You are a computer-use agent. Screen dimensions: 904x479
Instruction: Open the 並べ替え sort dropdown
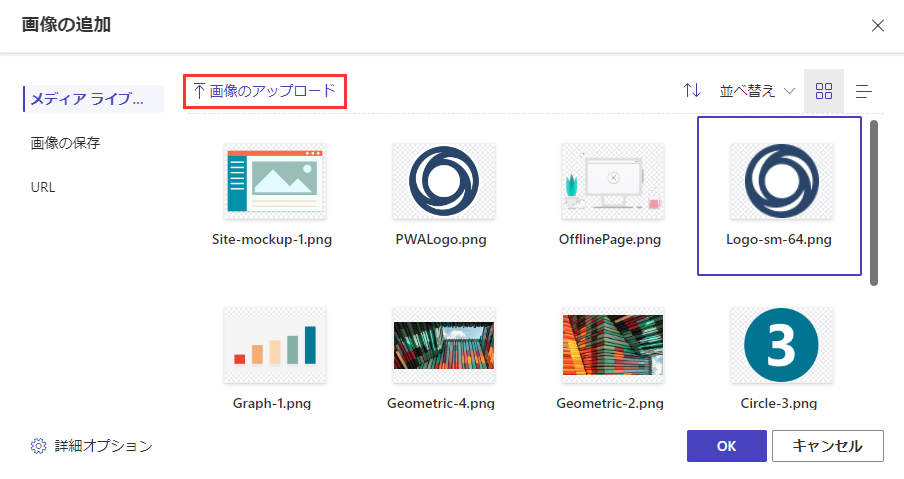757,91
